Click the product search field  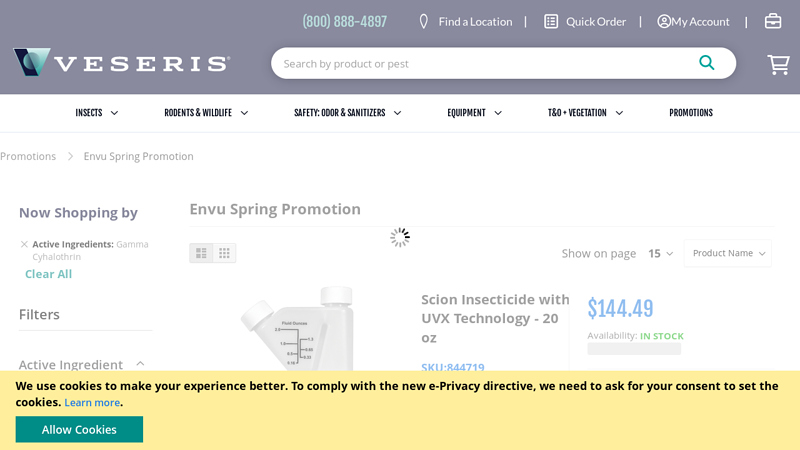tap(480, 63)
